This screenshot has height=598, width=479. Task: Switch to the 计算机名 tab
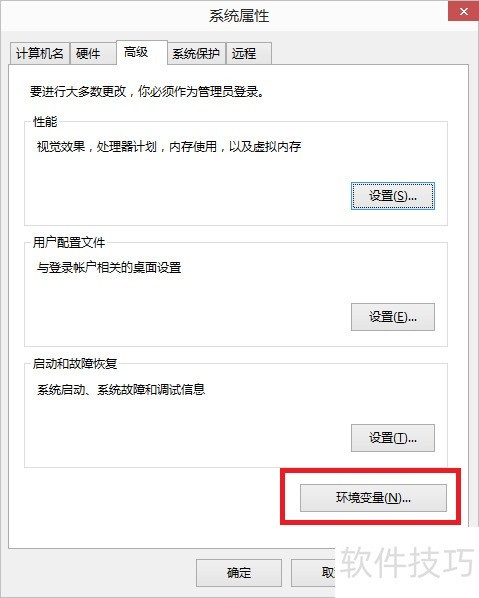[40, 53]
